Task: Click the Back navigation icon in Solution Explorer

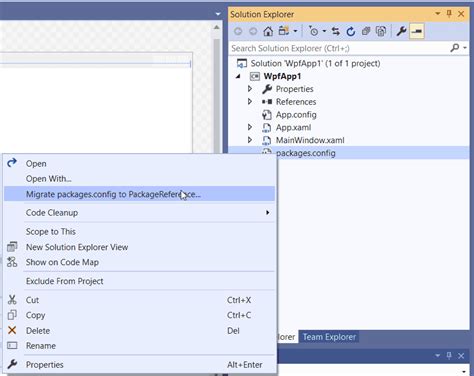Action: [x=238, y=31]
